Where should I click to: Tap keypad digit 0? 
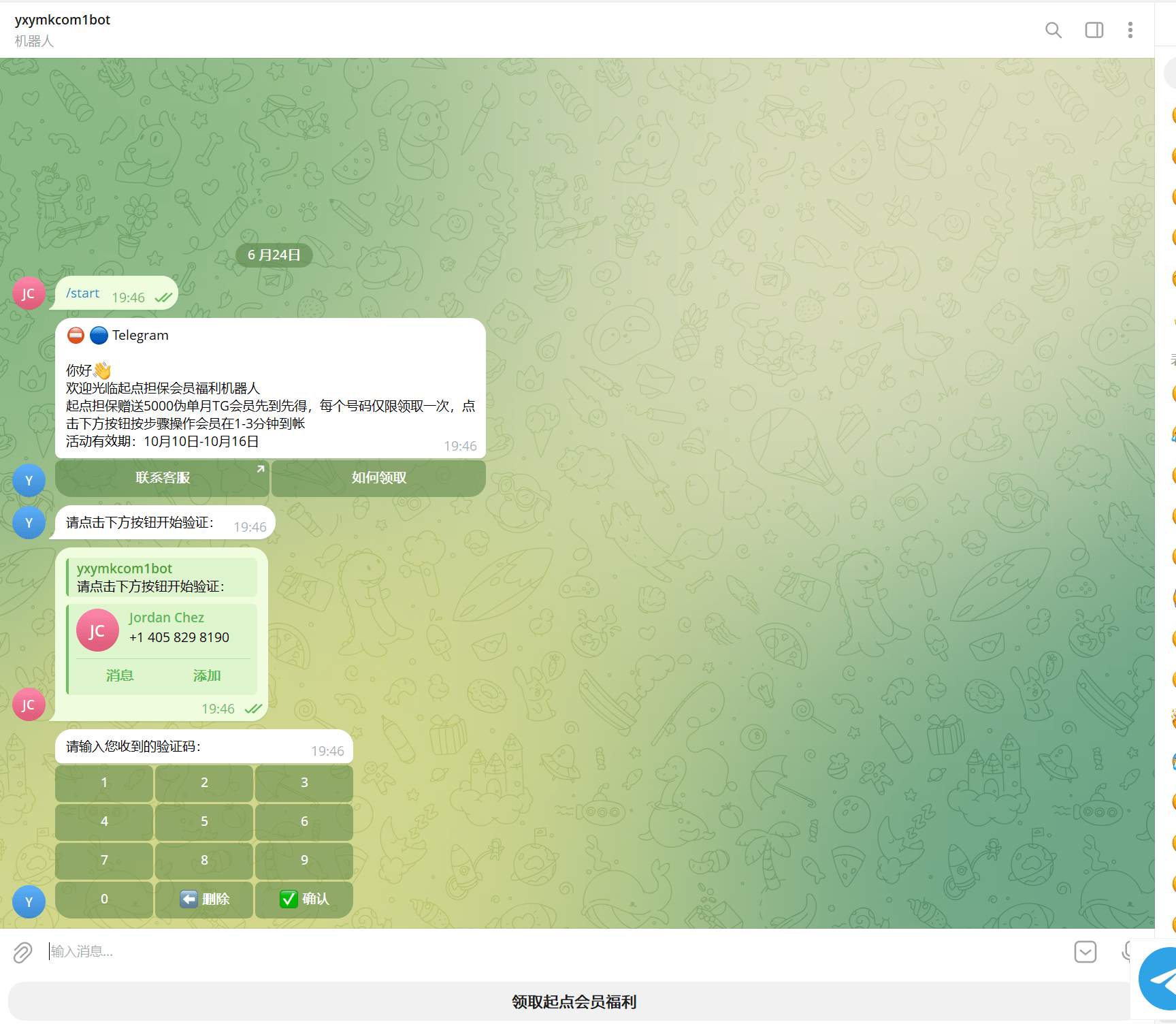[104, 899]
